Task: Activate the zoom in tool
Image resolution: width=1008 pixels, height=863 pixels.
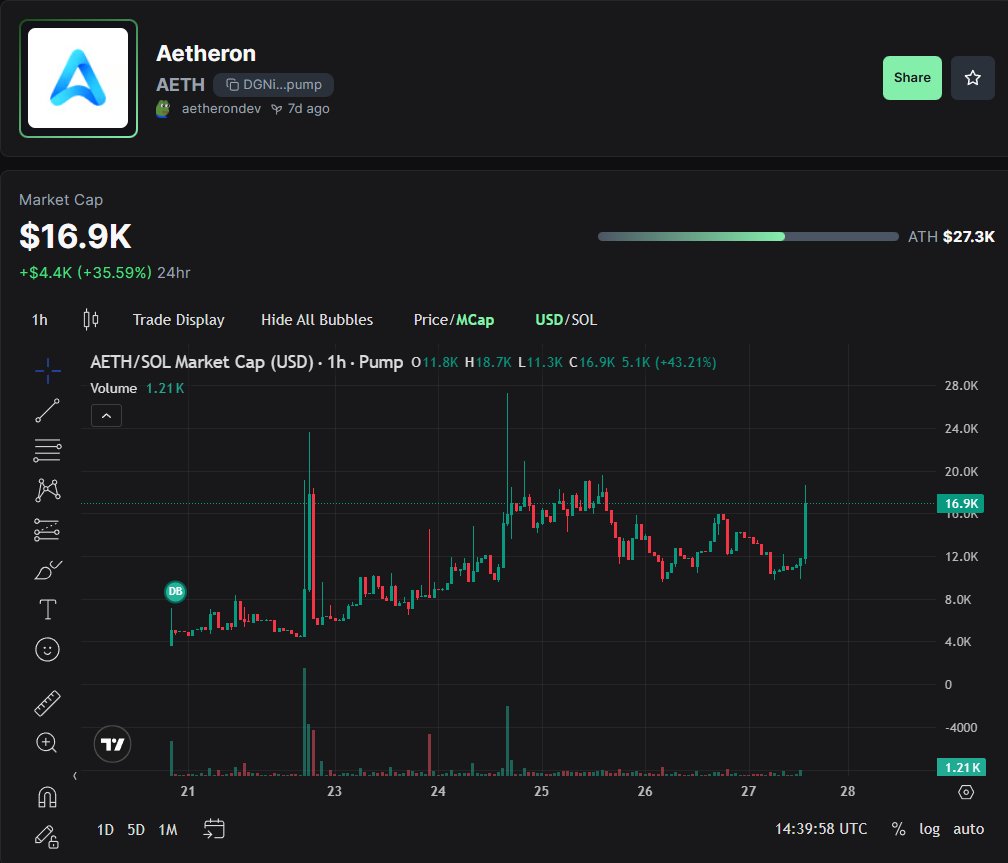Action: (x=48, y=743)
